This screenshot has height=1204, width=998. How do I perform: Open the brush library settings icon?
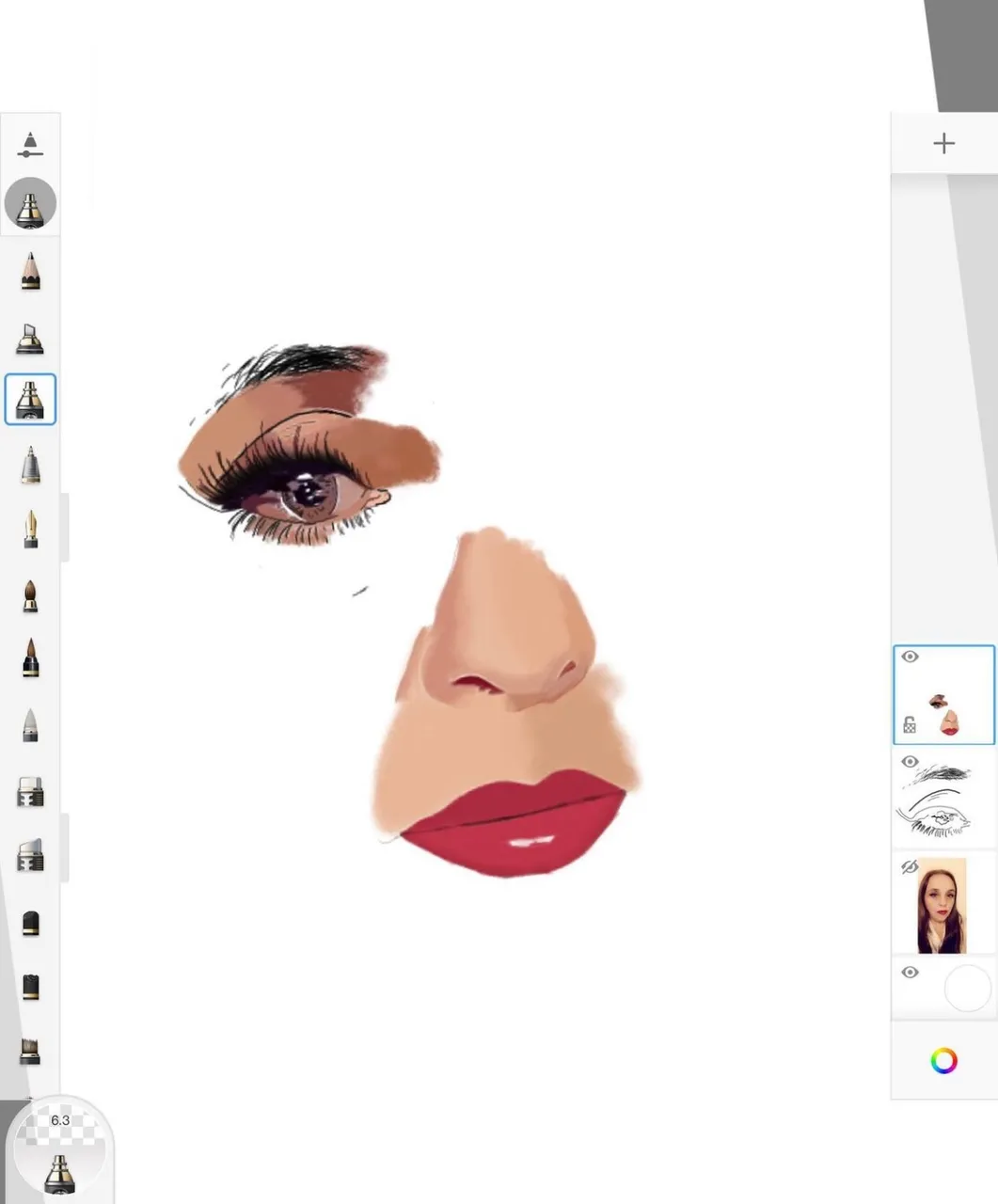tap(30, 144)
